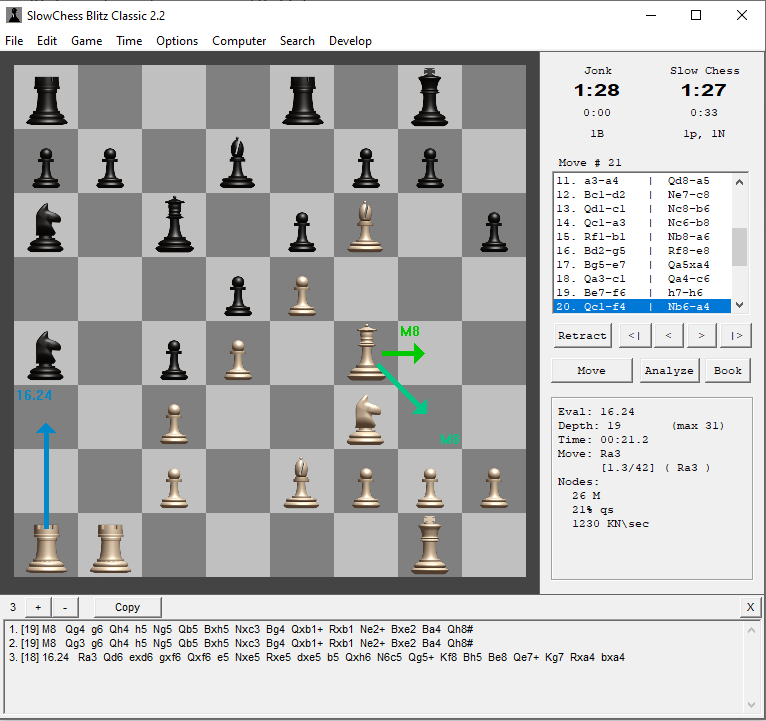The width and height of the screenshot is (766, 721).
Task: Select the white bishop attacking near black's king
Action: 366,225
